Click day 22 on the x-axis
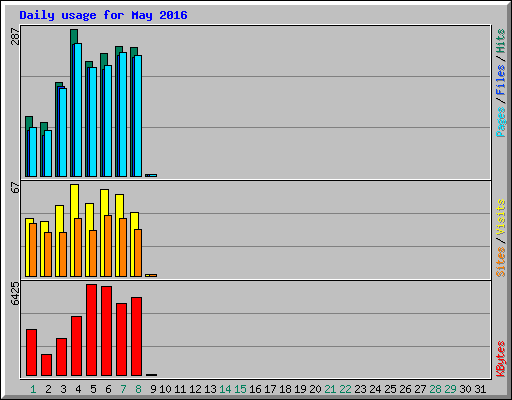This screenshot has width=512, height=400. click(345, 389)
